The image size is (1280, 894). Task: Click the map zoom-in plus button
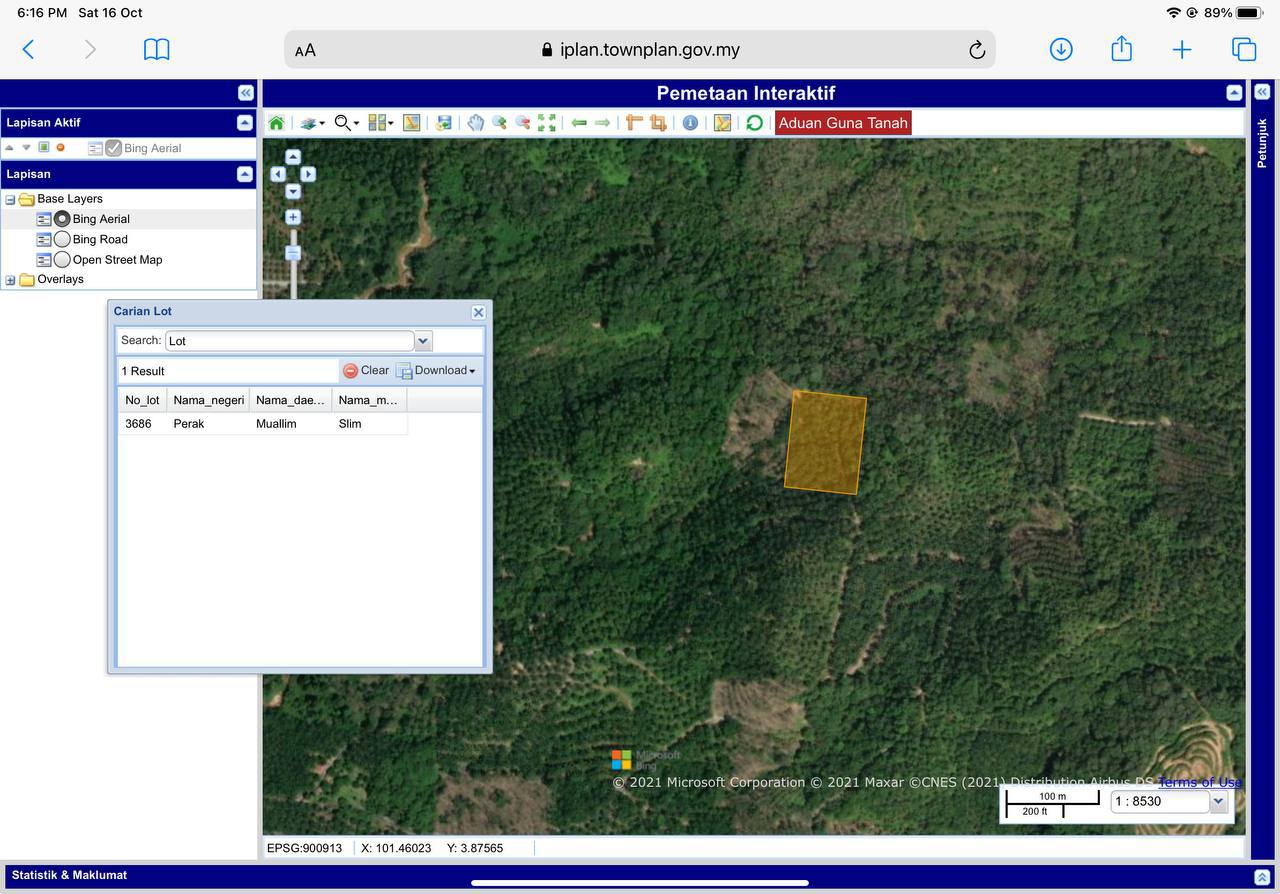click(293, 217)
